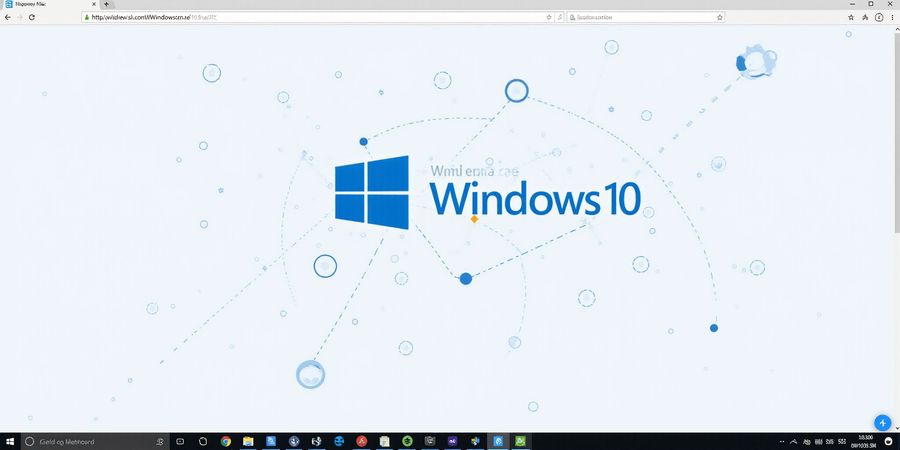The height and width of the screenshot is (450, 900).
Task: Open favorites star in browser toolbar
Action: click(851, 17)
